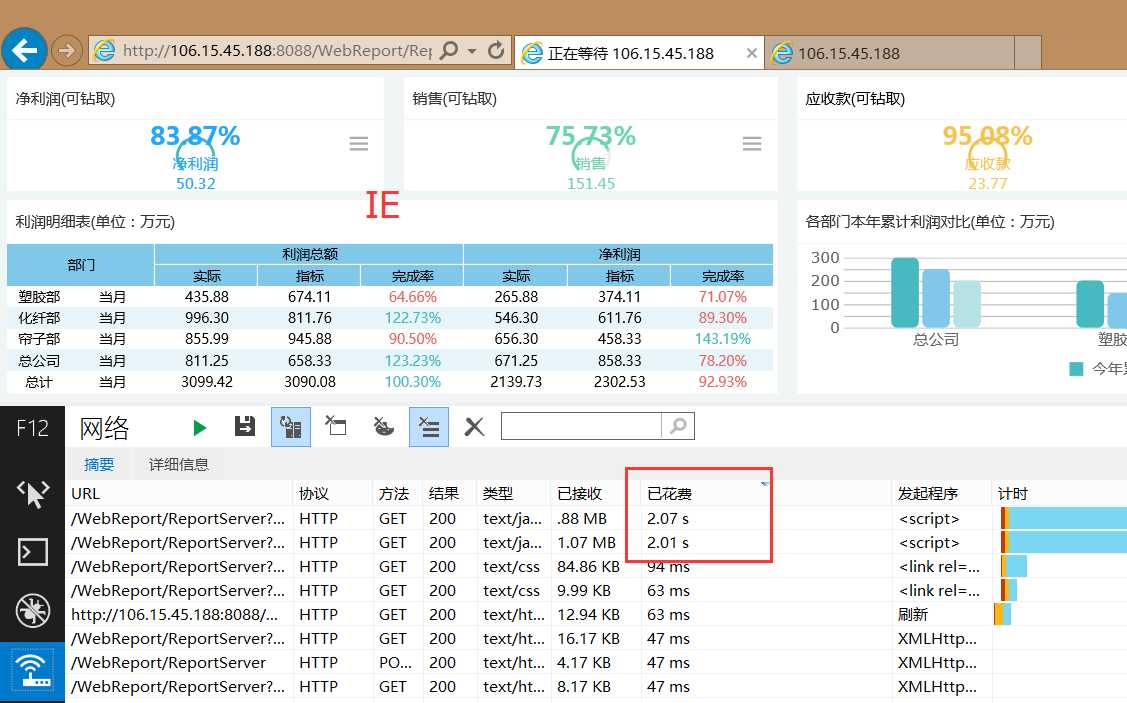Click the 83.87% 净利润 gauge
The width and height of the screenshot is (1127, 703).
(x=195, y=155)
